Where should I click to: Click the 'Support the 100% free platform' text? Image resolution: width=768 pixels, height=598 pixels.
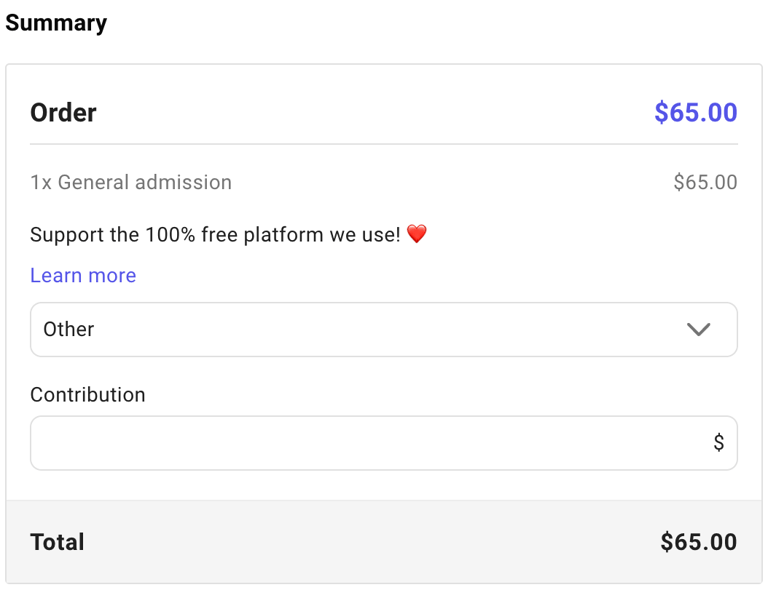pyautogui.click(x=216, y=235)
